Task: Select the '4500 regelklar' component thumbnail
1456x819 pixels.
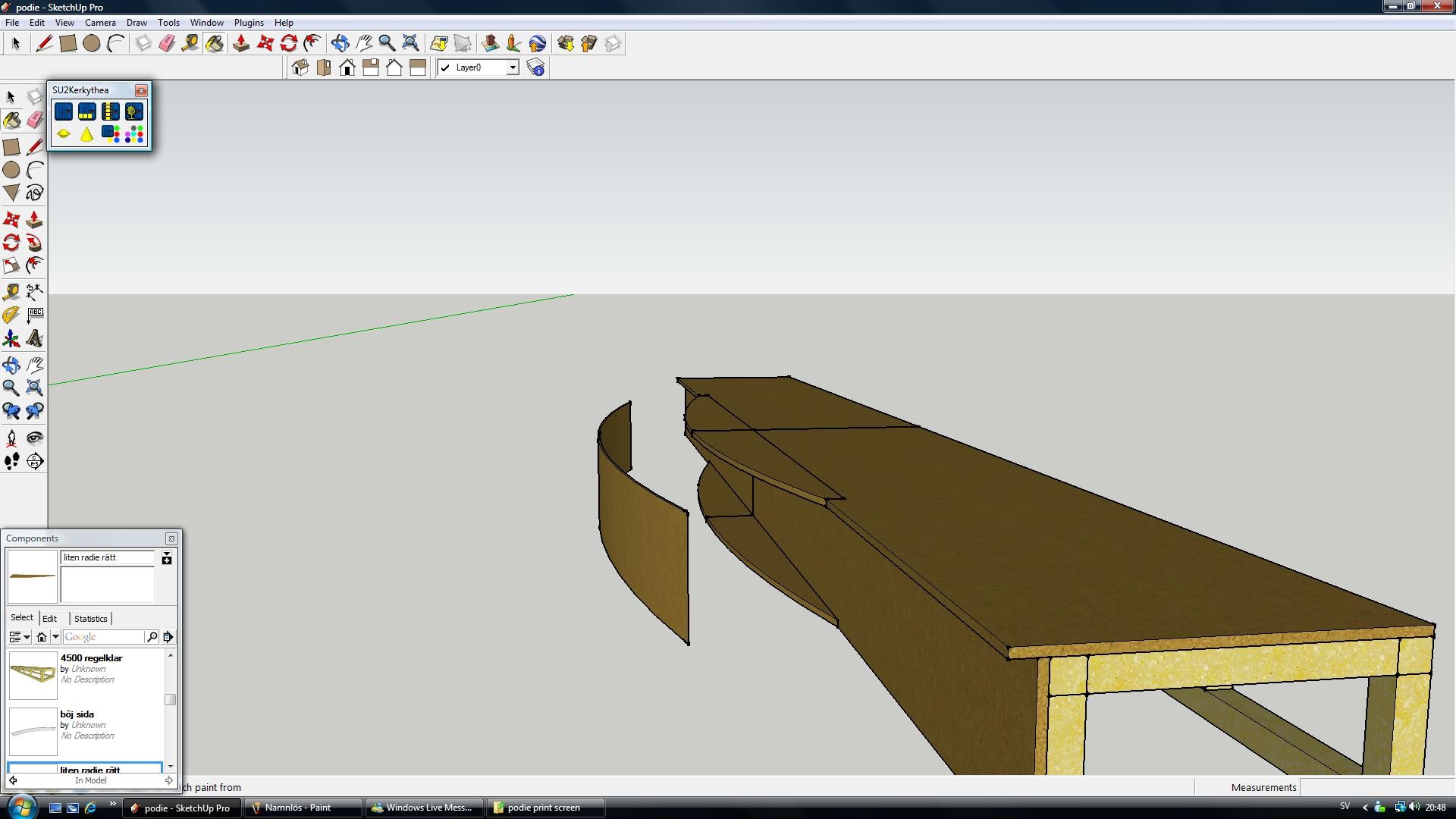Action: pos(33,675)
